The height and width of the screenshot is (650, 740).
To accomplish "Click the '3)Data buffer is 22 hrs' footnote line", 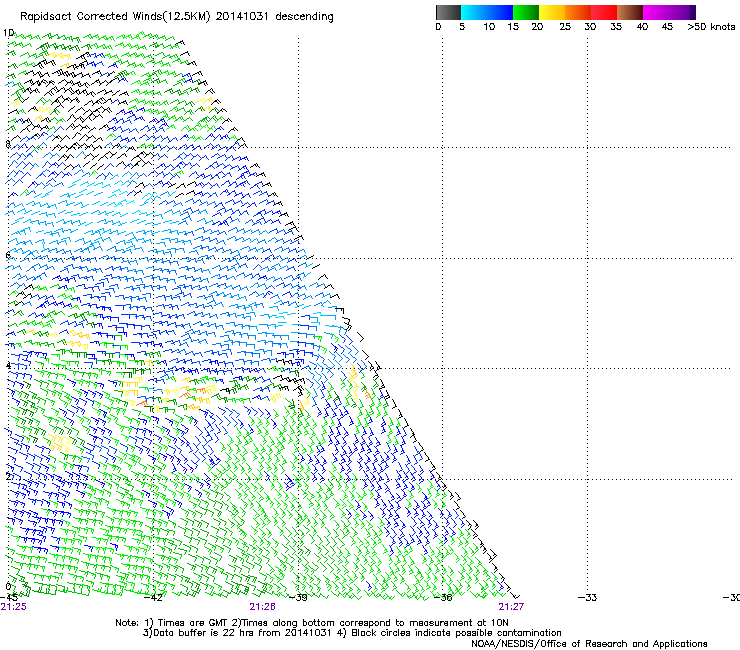I will (x=352, y=633).
